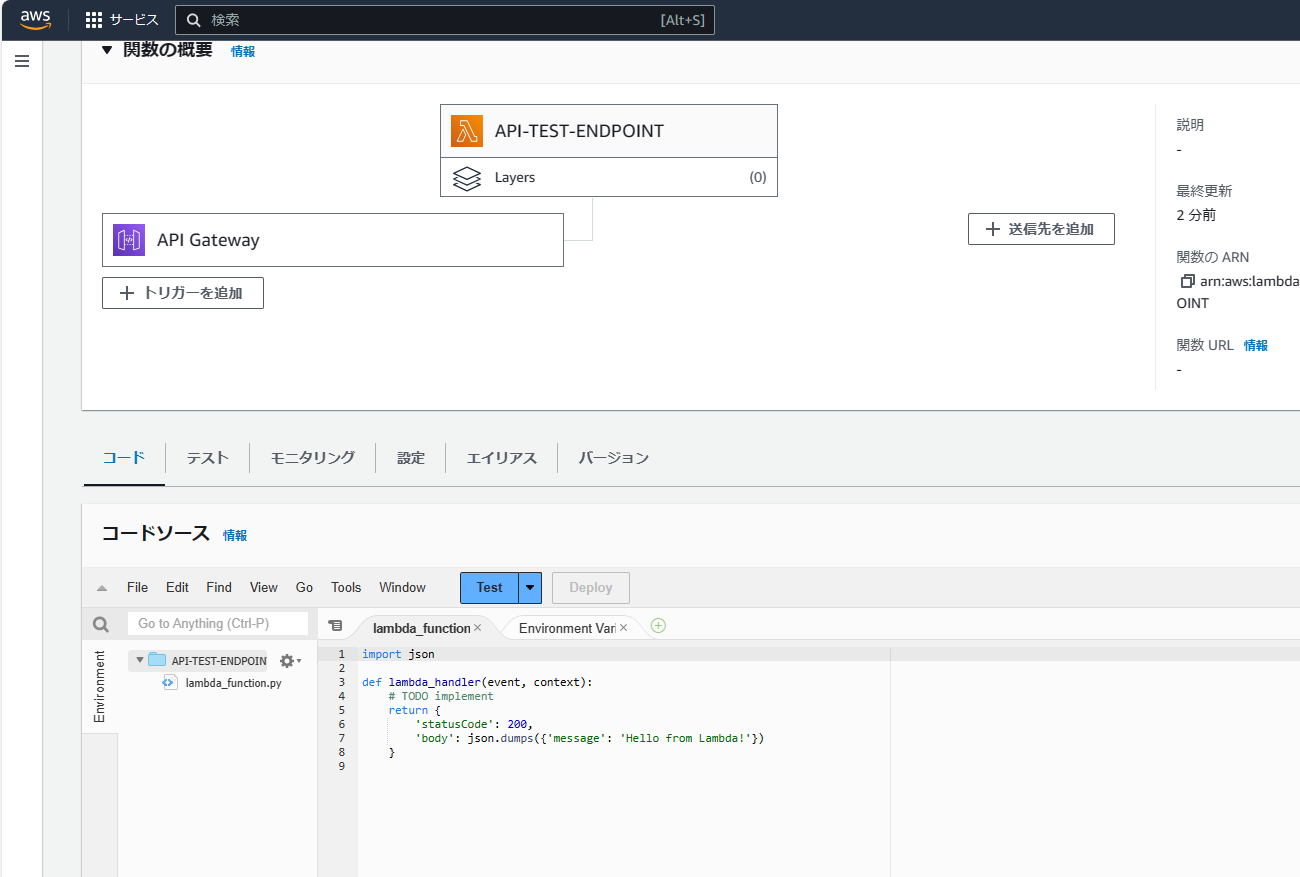Click the 'statusCode': 200 line
This screenshot has width=1300, height=877.
click(475, 724)
